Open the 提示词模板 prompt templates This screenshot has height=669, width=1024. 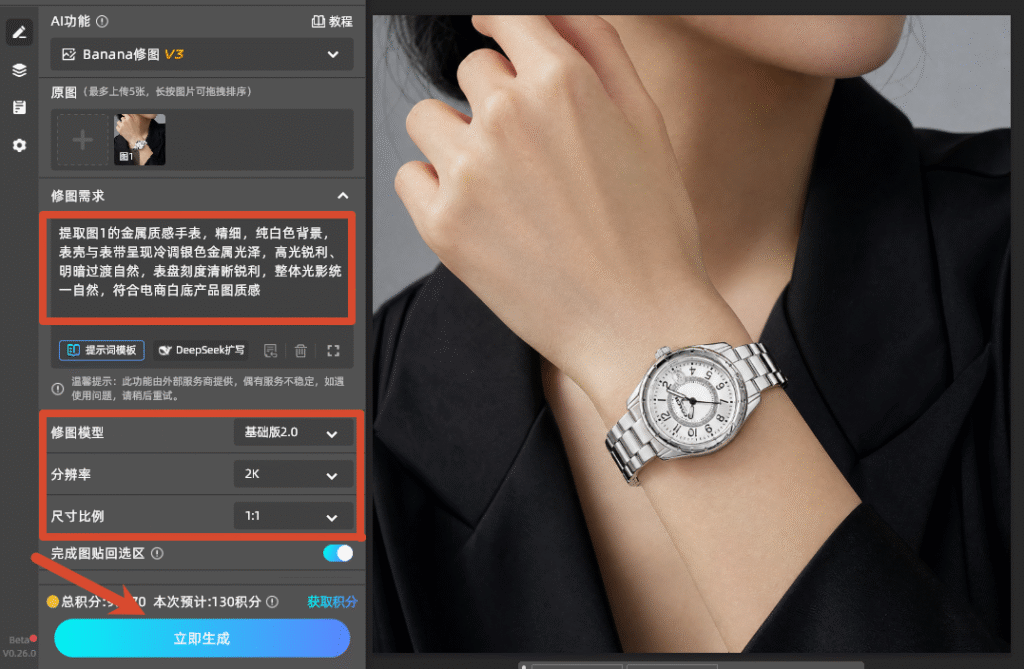[x=102, y=350]
